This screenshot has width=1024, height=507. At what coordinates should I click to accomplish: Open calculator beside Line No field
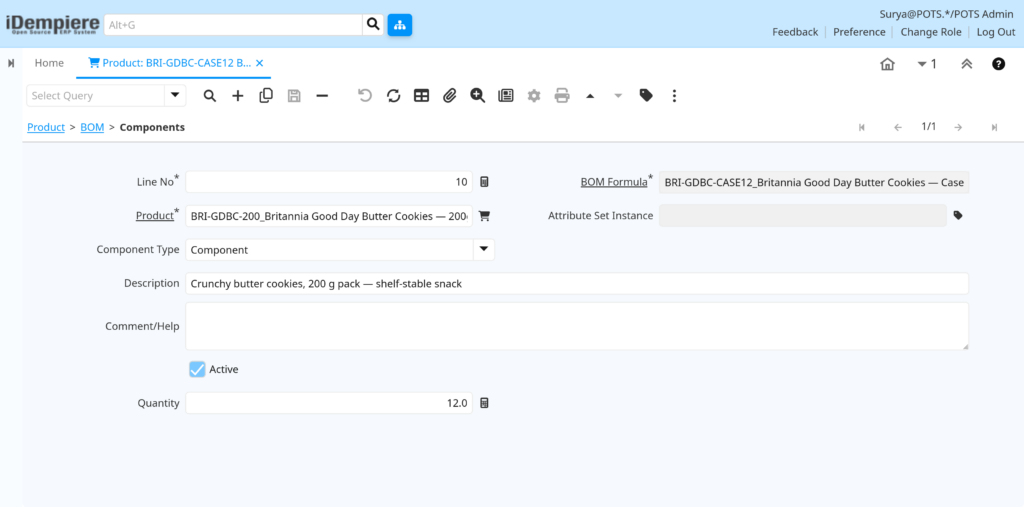484,182
